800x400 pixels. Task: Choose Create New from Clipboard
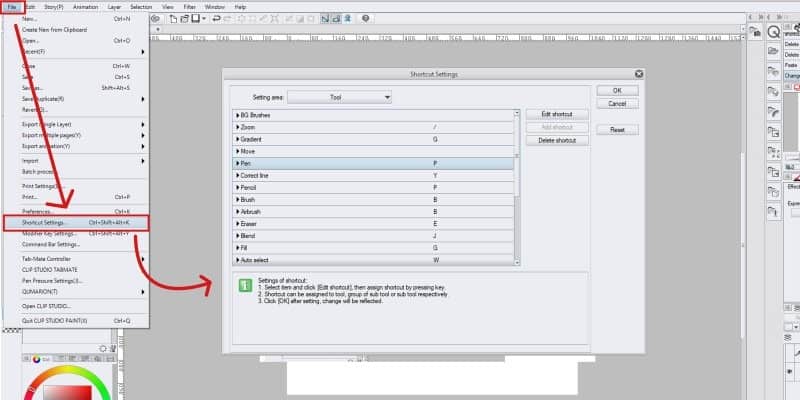click(x=76, y=30)
